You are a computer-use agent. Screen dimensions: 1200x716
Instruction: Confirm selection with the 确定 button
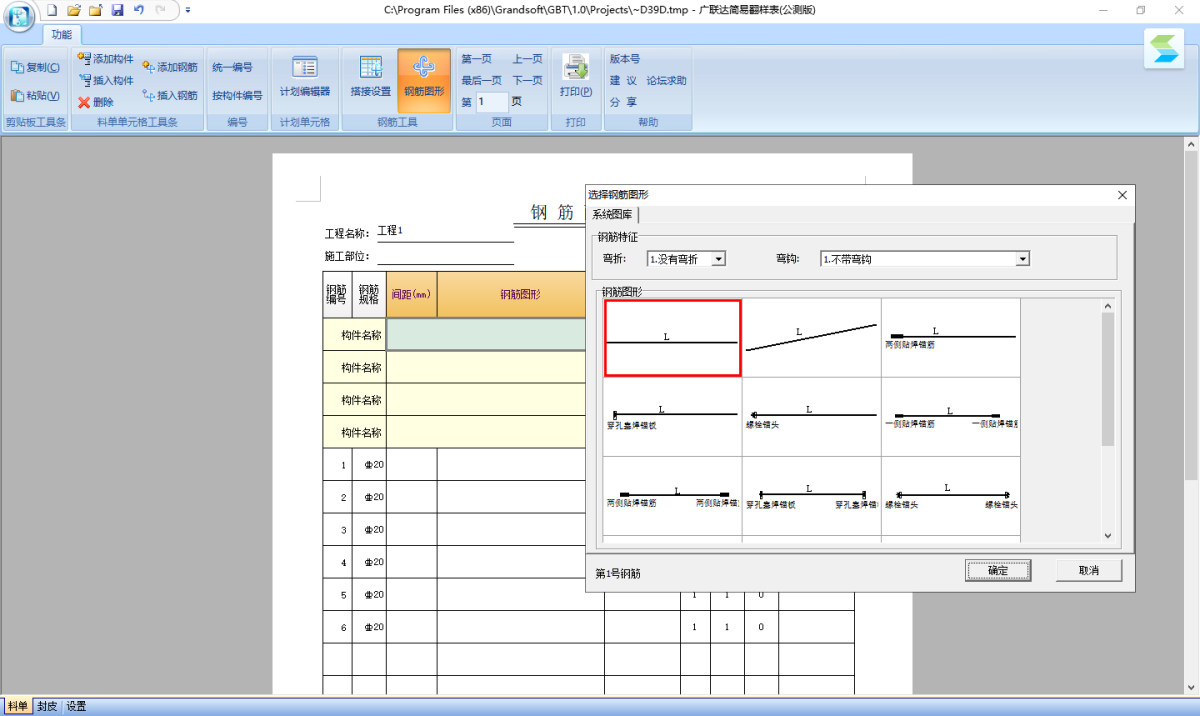(x=997, y=570)
